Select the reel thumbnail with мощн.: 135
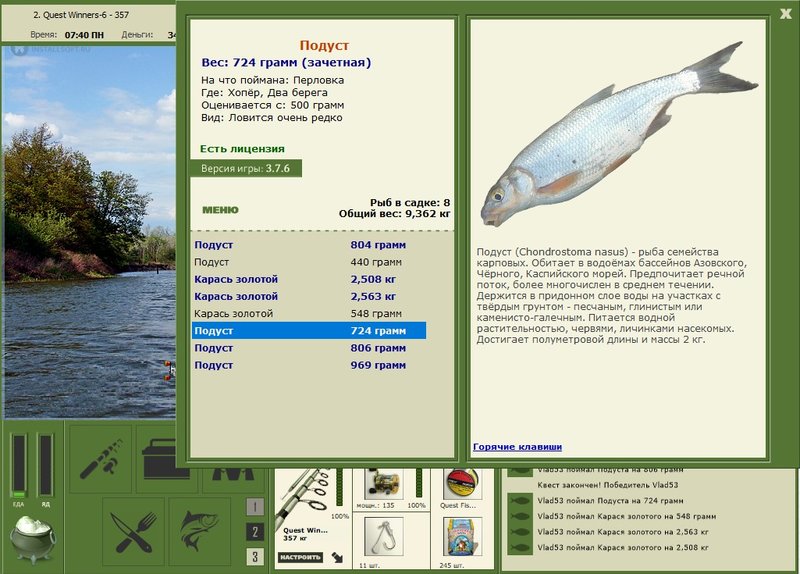 [x=384, y=484]
